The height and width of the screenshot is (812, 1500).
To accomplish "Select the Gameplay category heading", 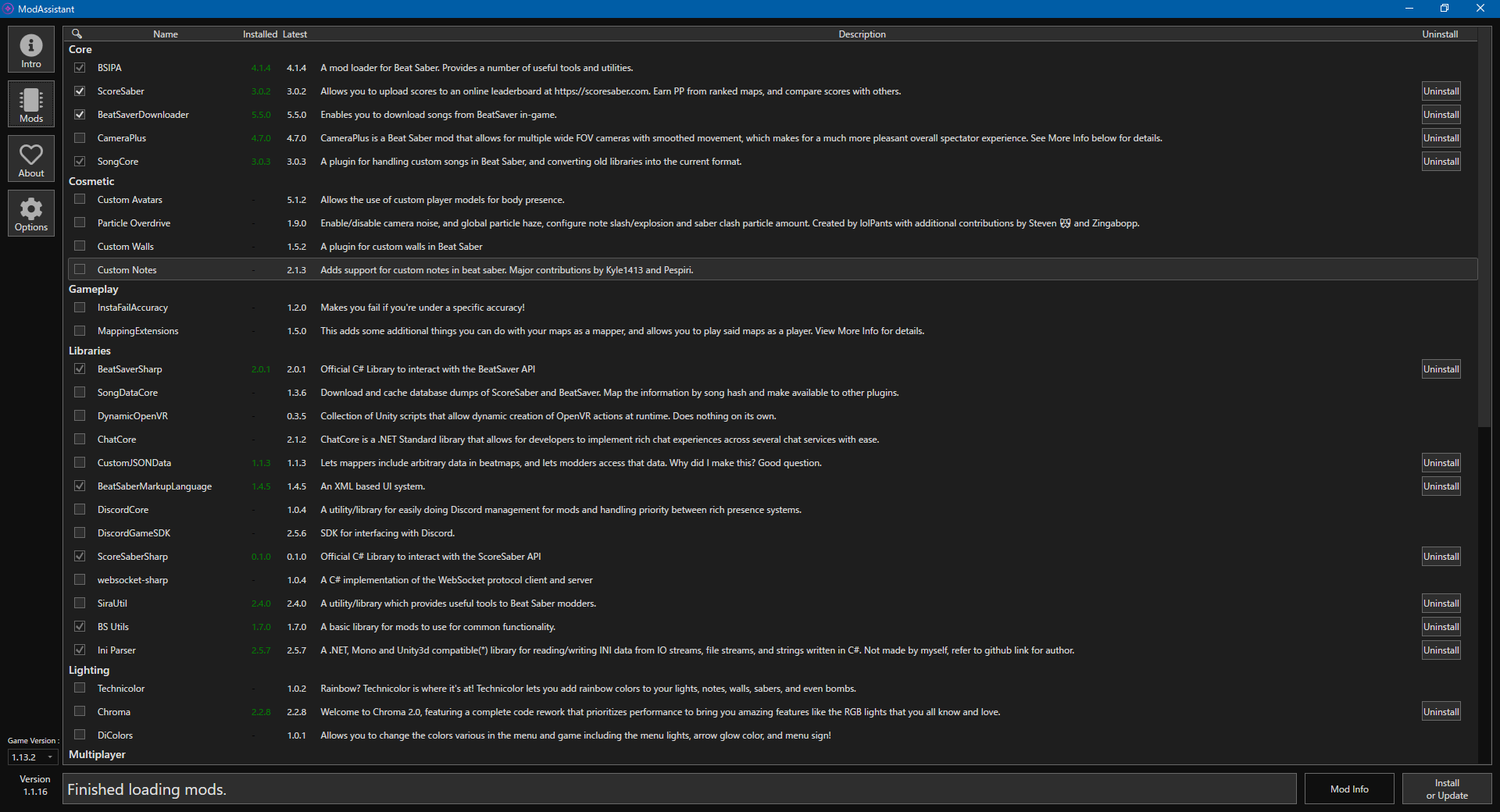I will (x=94, y=289).
